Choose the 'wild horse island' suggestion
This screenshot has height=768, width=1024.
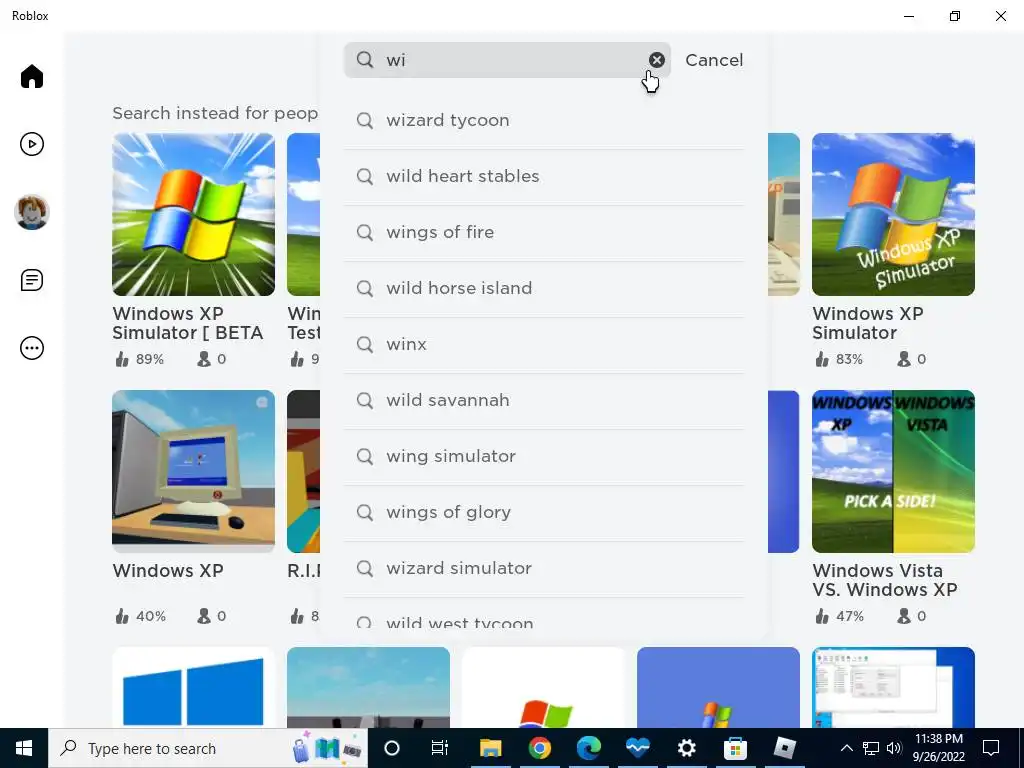point(544,289)
